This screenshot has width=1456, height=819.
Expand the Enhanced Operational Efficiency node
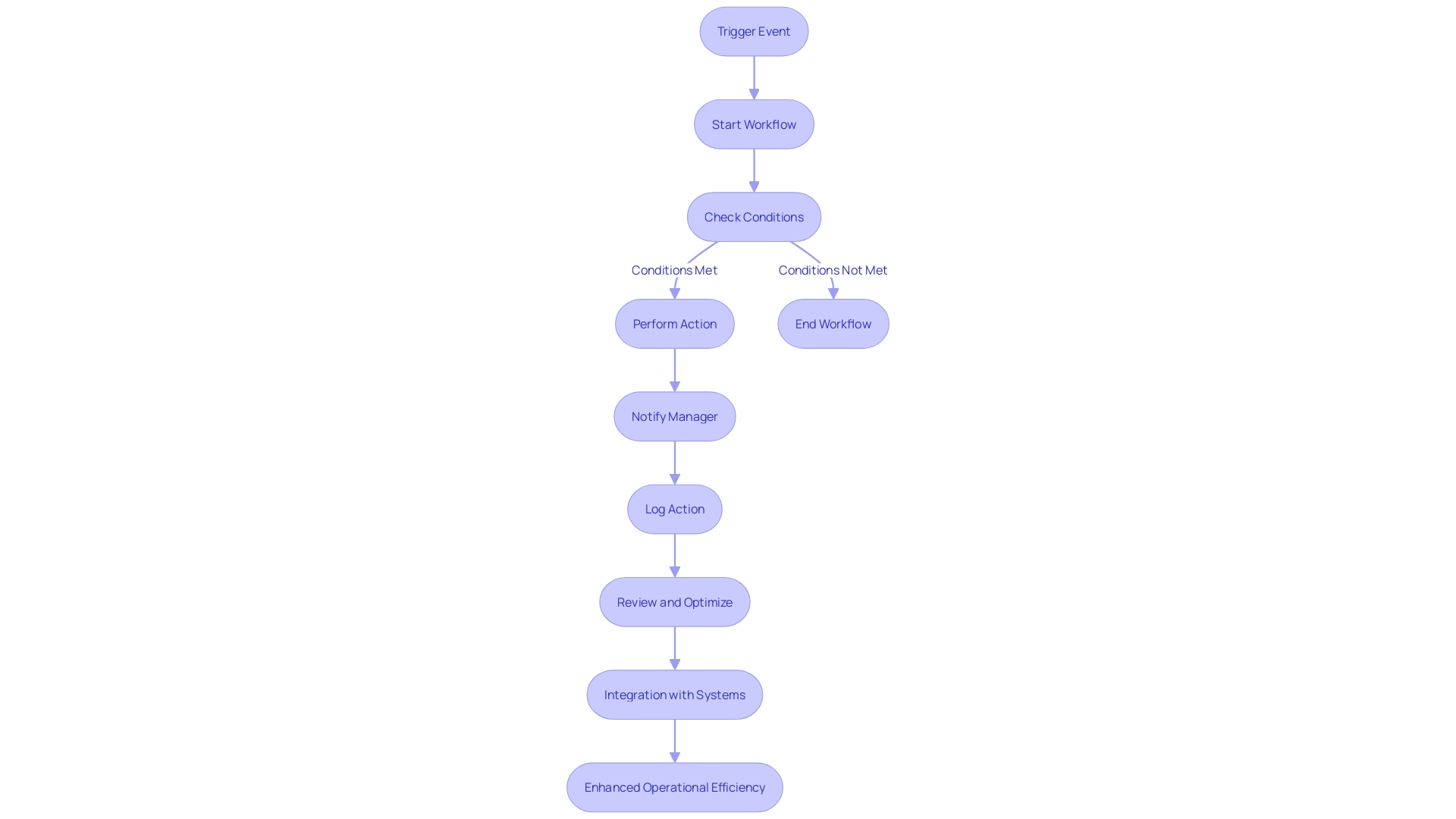[675, 787]
